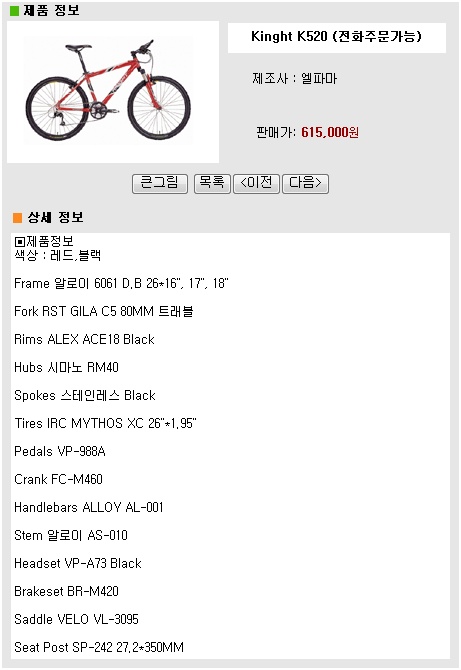Click the Fork RST GILA C5 line
Screen dimensions: 461x670
[104, 311]
